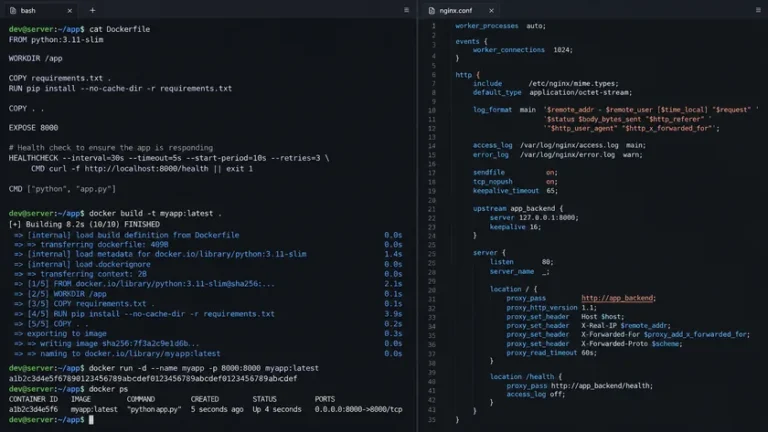
Task: Click the 'keepalive 16;' line
Action: click(515, 227)
